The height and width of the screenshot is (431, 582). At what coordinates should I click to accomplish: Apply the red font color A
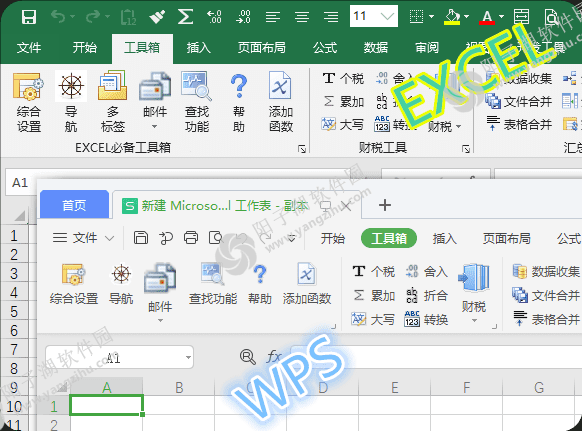(x=487, y=17)
